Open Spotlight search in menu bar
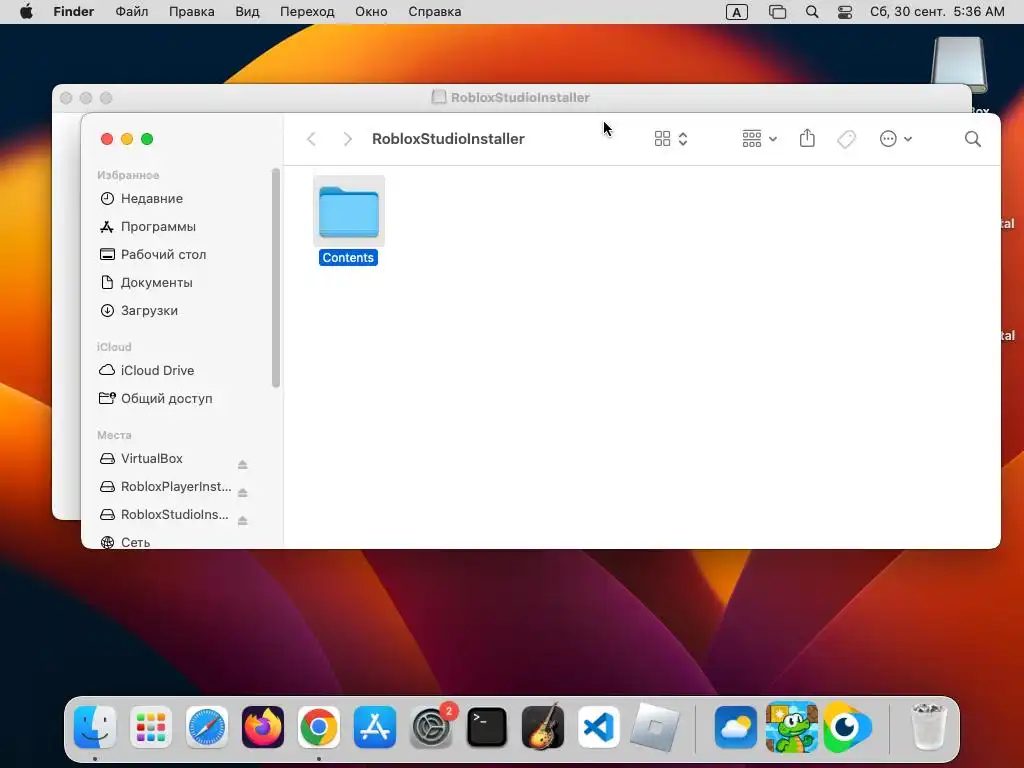Viewport: 1024px width, 768px height. [x=812, y=12]
